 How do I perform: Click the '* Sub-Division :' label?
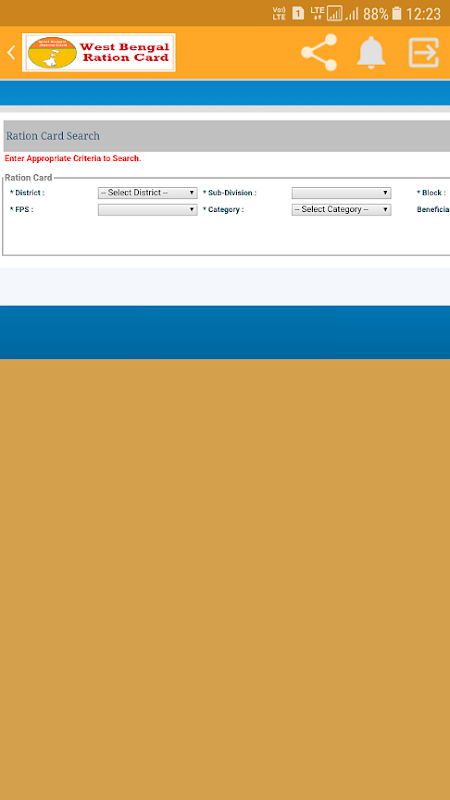[x=230, y=193]
